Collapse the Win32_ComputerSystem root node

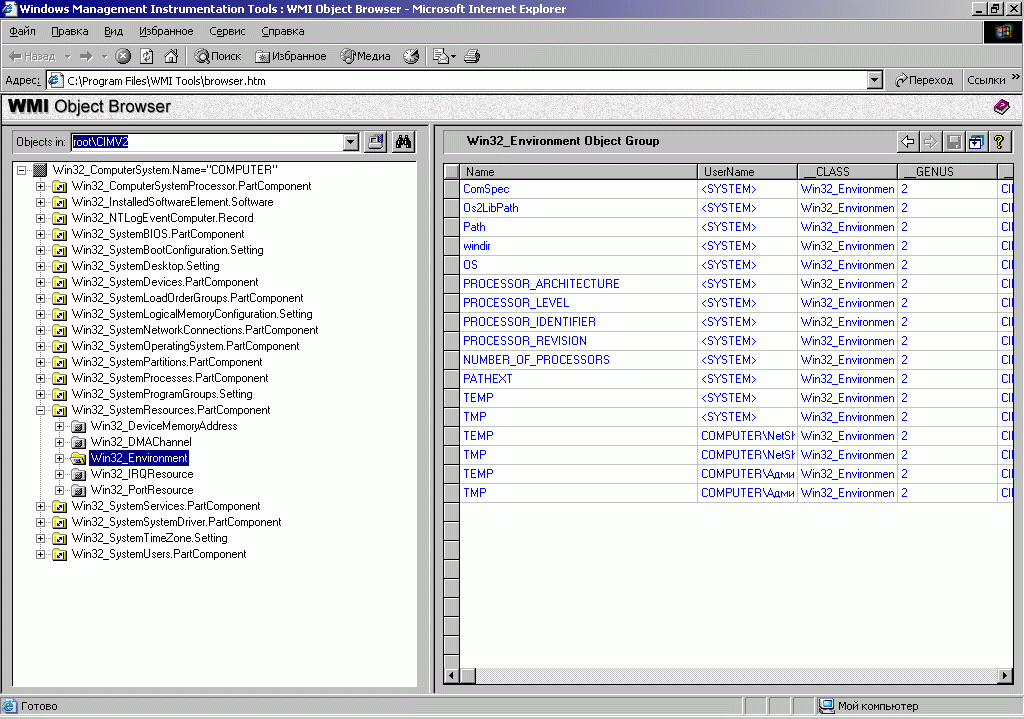pos(22,170)
